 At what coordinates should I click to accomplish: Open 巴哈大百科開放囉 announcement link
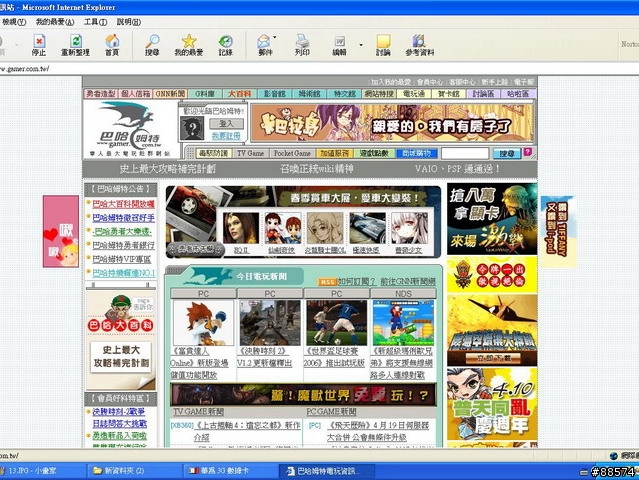coord(123,204)
